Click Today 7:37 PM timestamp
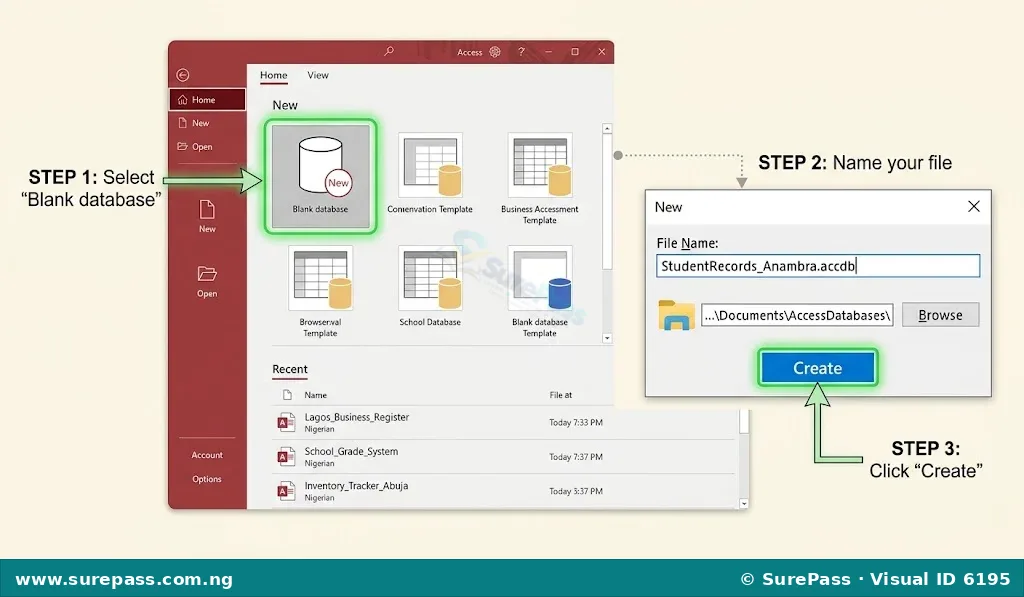 576,457
